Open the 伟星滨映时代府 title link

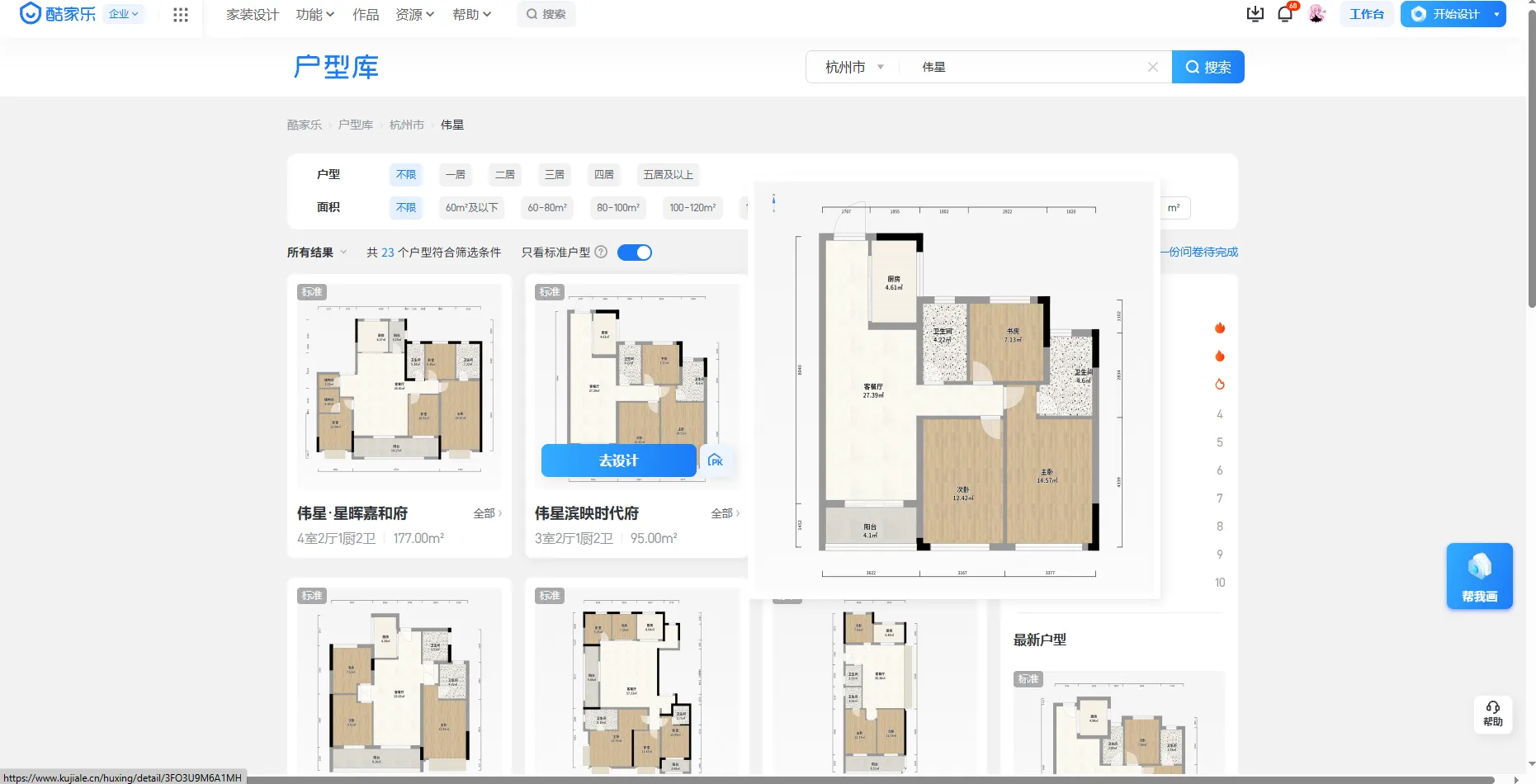[x=587, y=513]
